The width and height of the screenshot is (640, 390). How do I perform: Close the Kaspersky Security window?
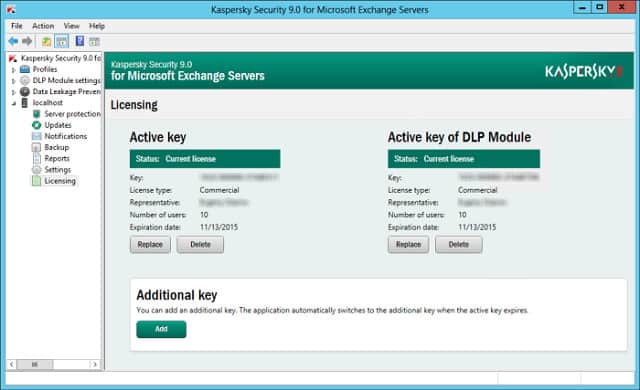click(x=622, y=8)
